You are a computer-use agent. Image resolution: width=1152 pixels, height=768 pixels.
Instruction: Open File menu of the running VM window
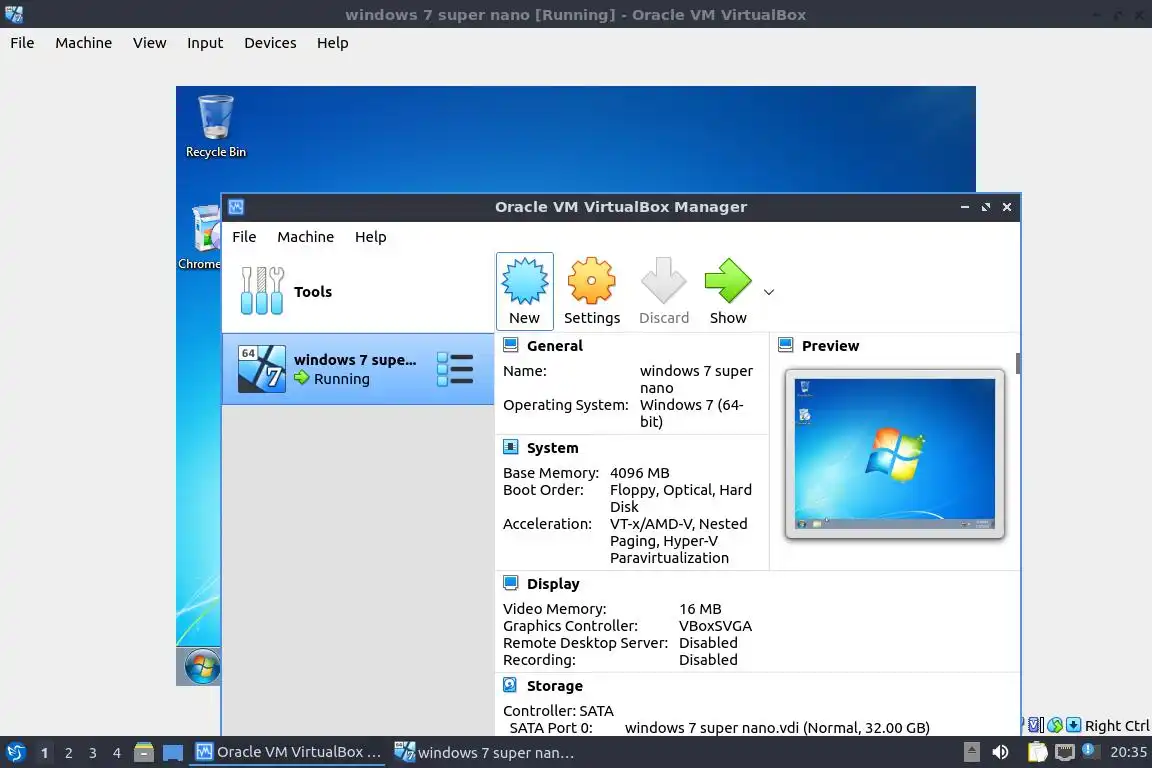[22, 43]
